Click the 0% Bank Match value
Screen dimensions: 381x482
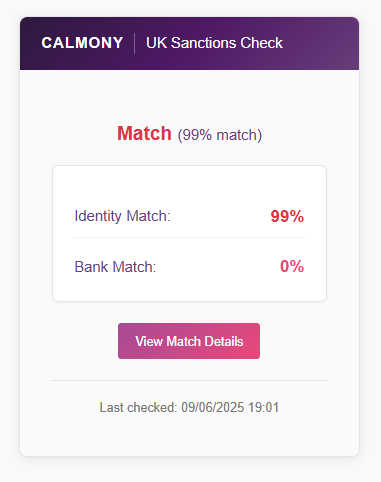[292, 266]
